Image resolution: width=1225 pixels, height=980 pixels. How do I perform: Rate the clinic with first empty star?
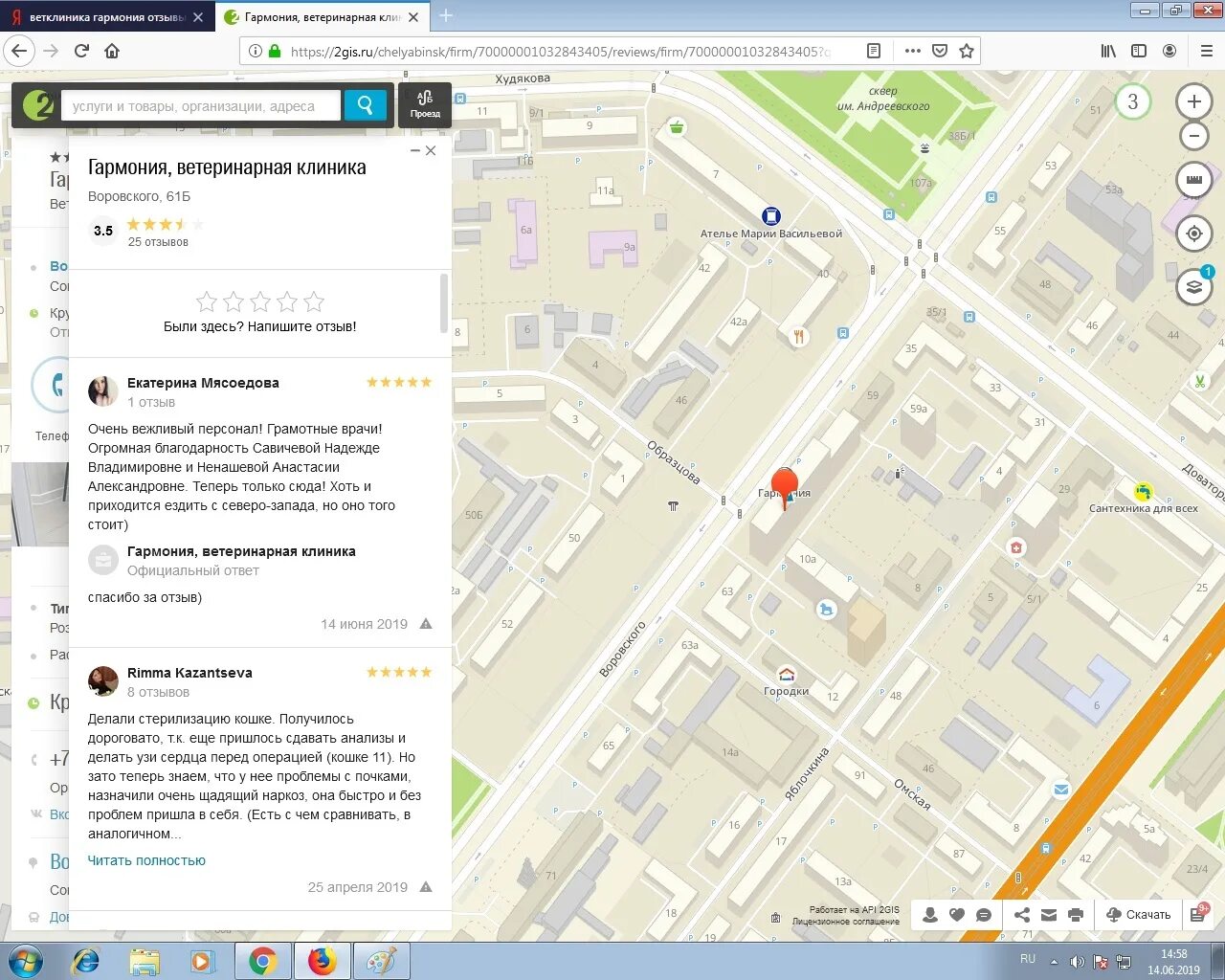pyautogui.click(x=207, y=302)
